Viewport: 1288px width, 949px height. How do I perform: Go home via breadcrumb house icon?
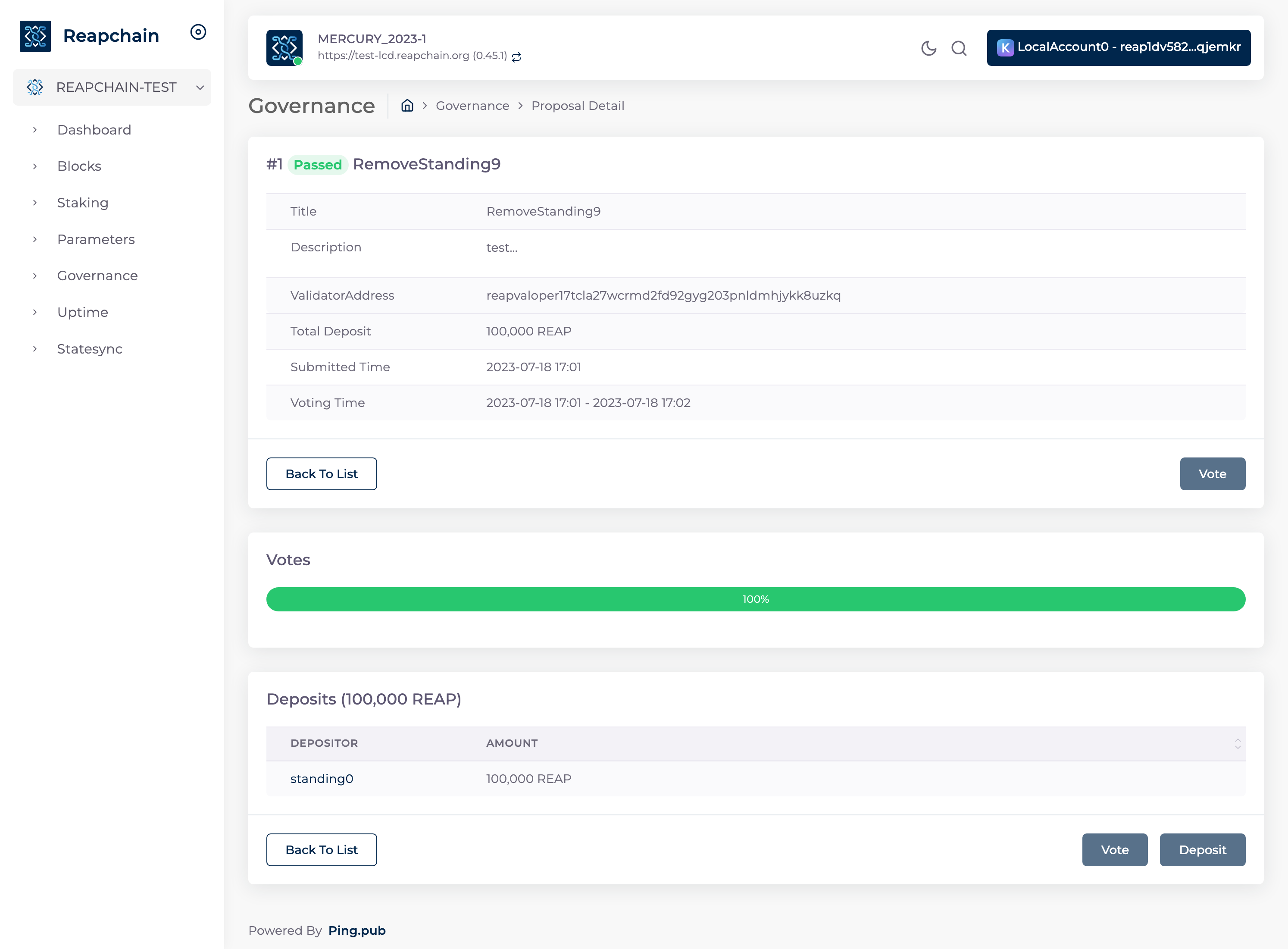click(x=407, y=106)
